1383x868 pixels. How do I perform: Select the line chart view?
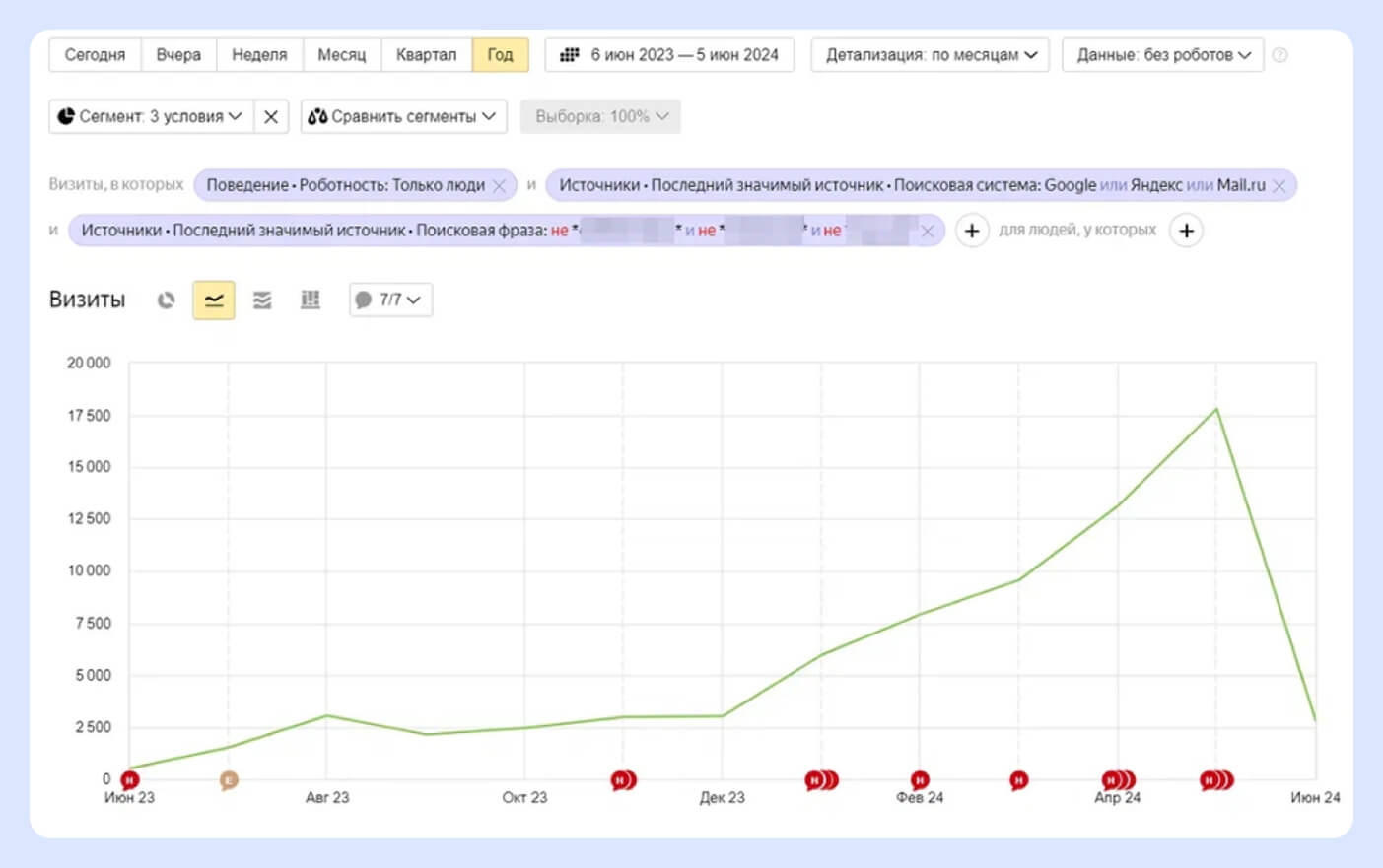click(214, 300)
